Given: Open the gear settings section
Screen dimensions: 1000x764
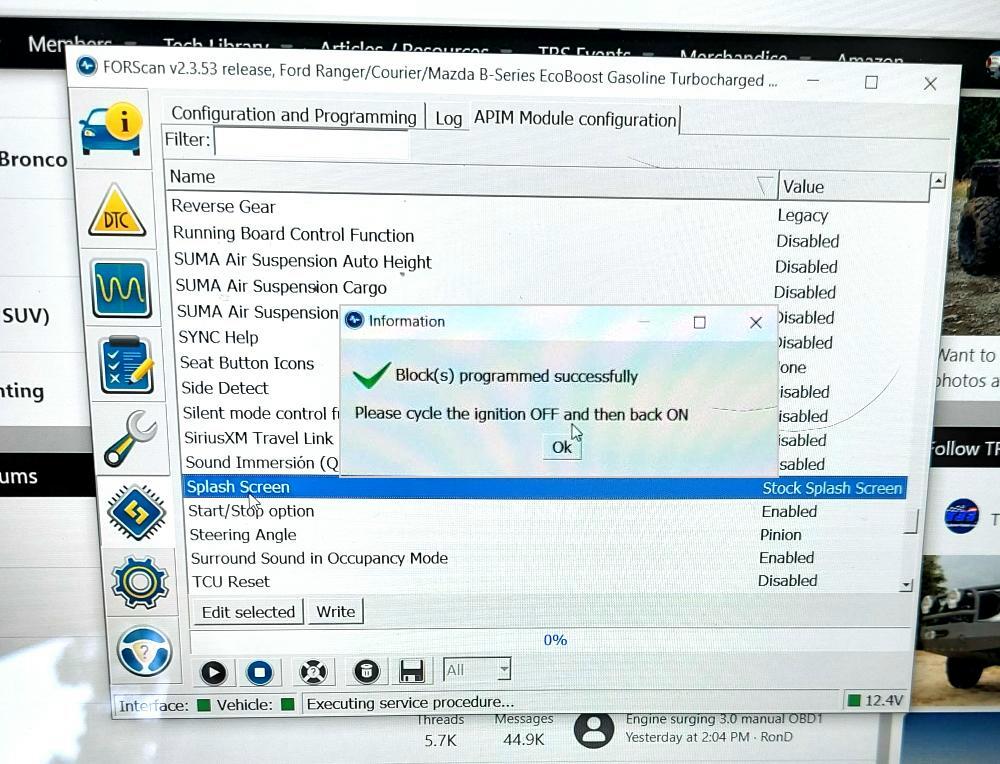Looking at the screenshot, I should [x=140, y=582].
